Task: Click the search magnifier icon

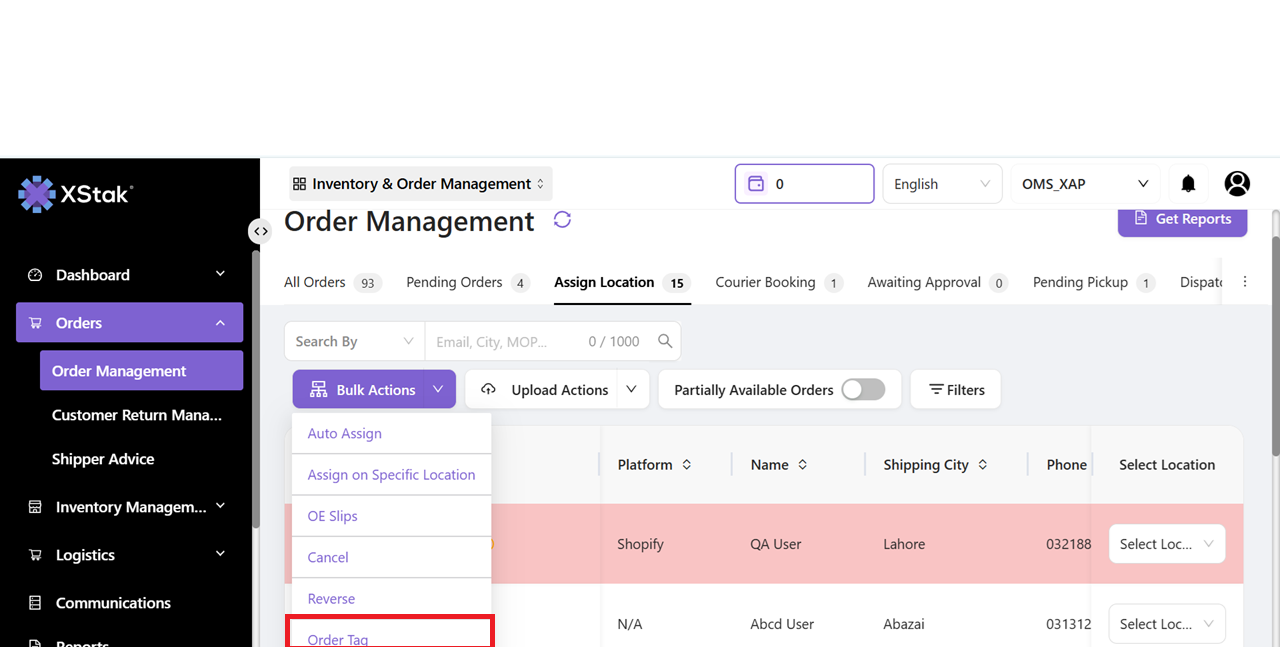Action: [665, 341]
